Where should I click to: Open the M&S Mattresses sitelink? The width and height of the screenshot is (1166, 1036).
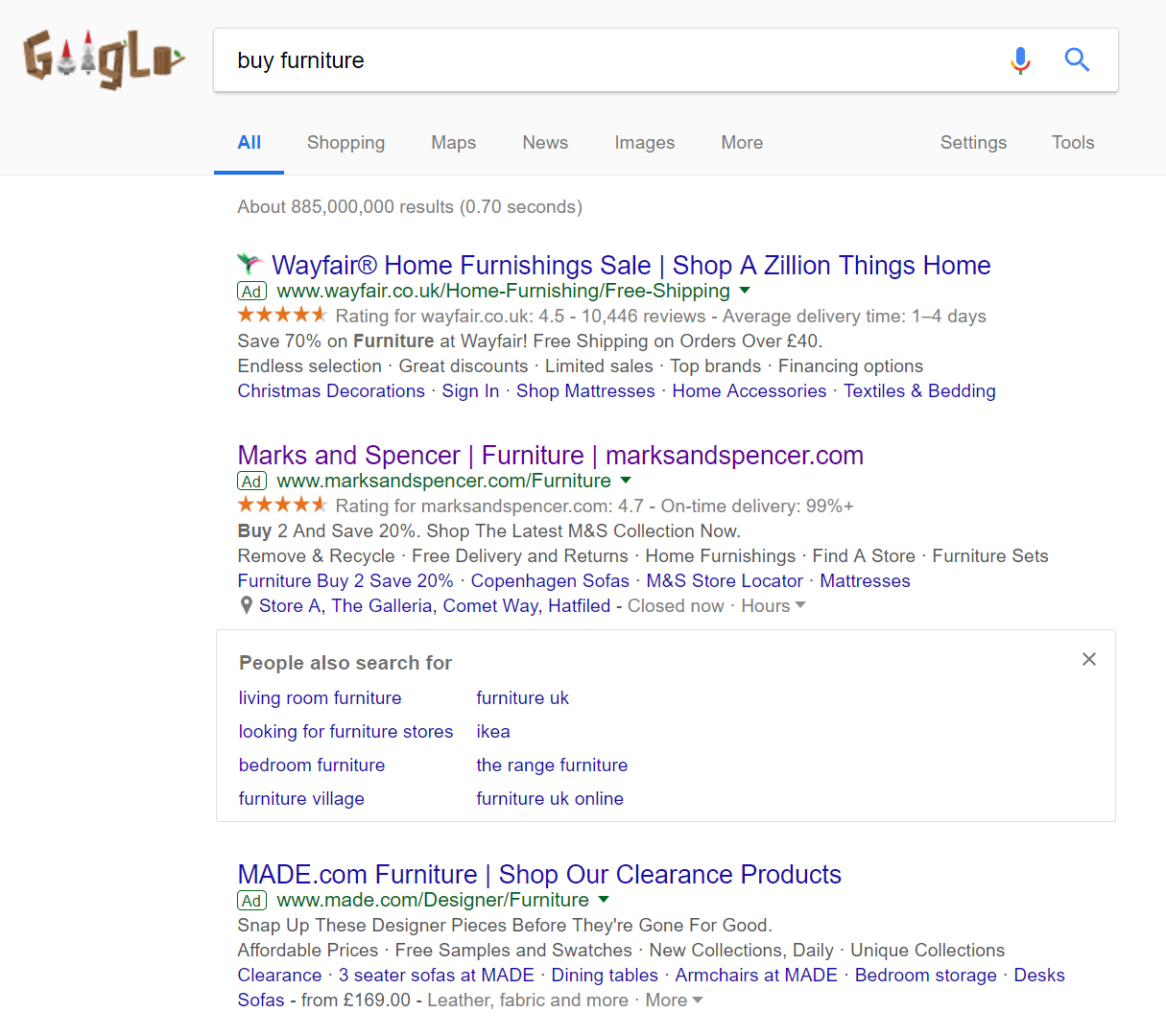tap(865, 580)
